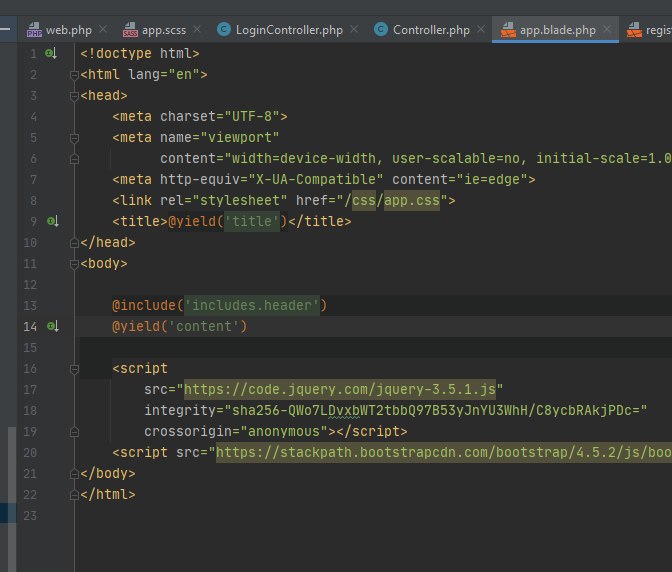Close the Controller.php tab
This screenshot has height=572, width=672.
pos(481,29)
